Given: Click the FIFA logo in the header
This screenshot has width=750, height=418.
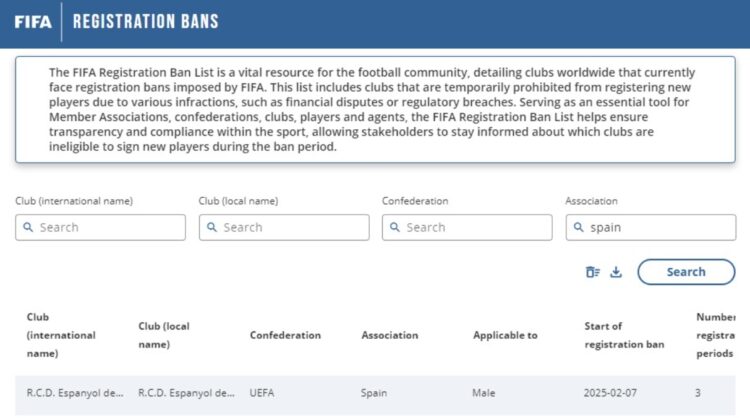Looking at the screenshot, I should coord(31,21).
